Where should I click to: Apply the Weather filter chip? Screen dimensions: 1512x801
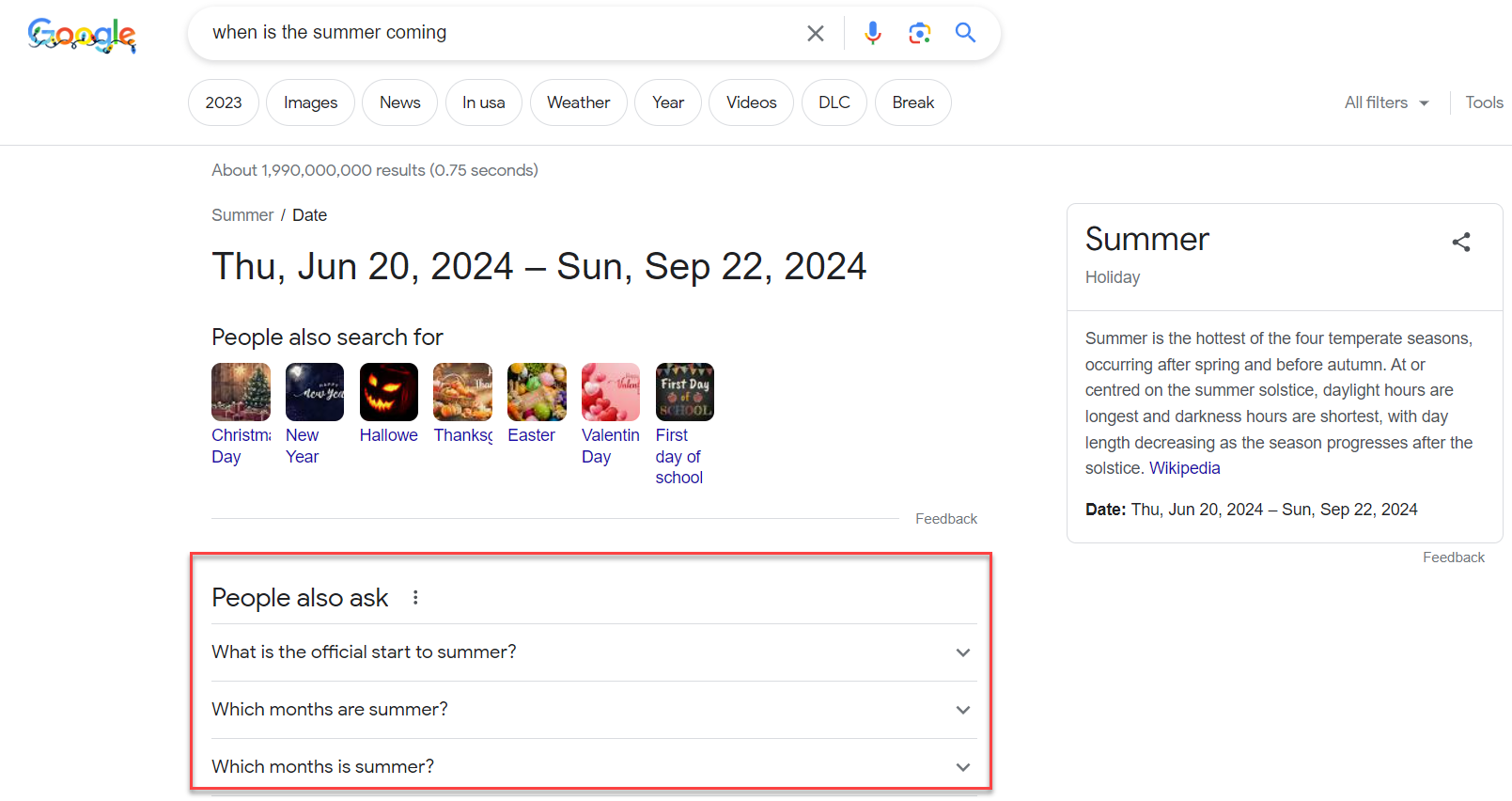pos(578,102)
